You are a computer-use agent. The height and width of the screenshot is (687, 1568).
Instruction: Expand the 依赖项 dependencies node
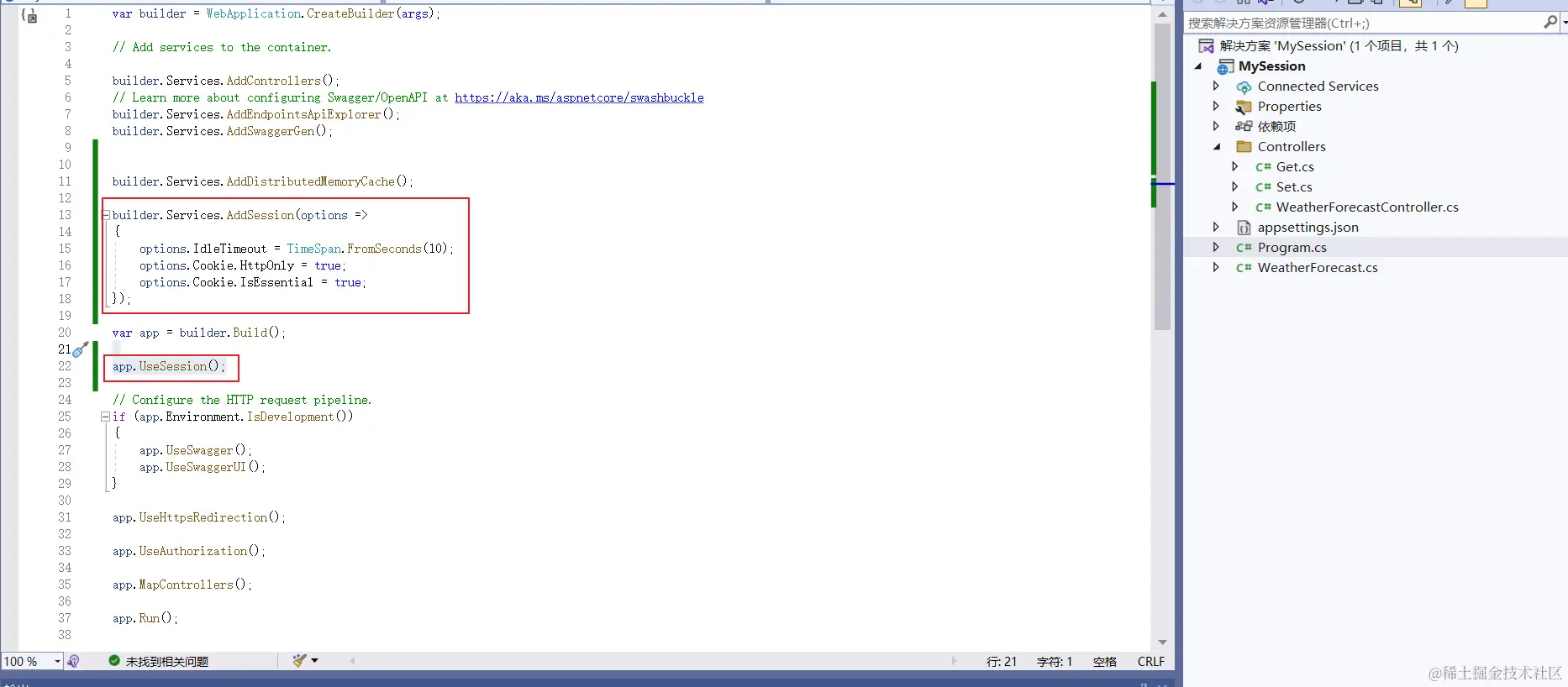coord(1216,126)
